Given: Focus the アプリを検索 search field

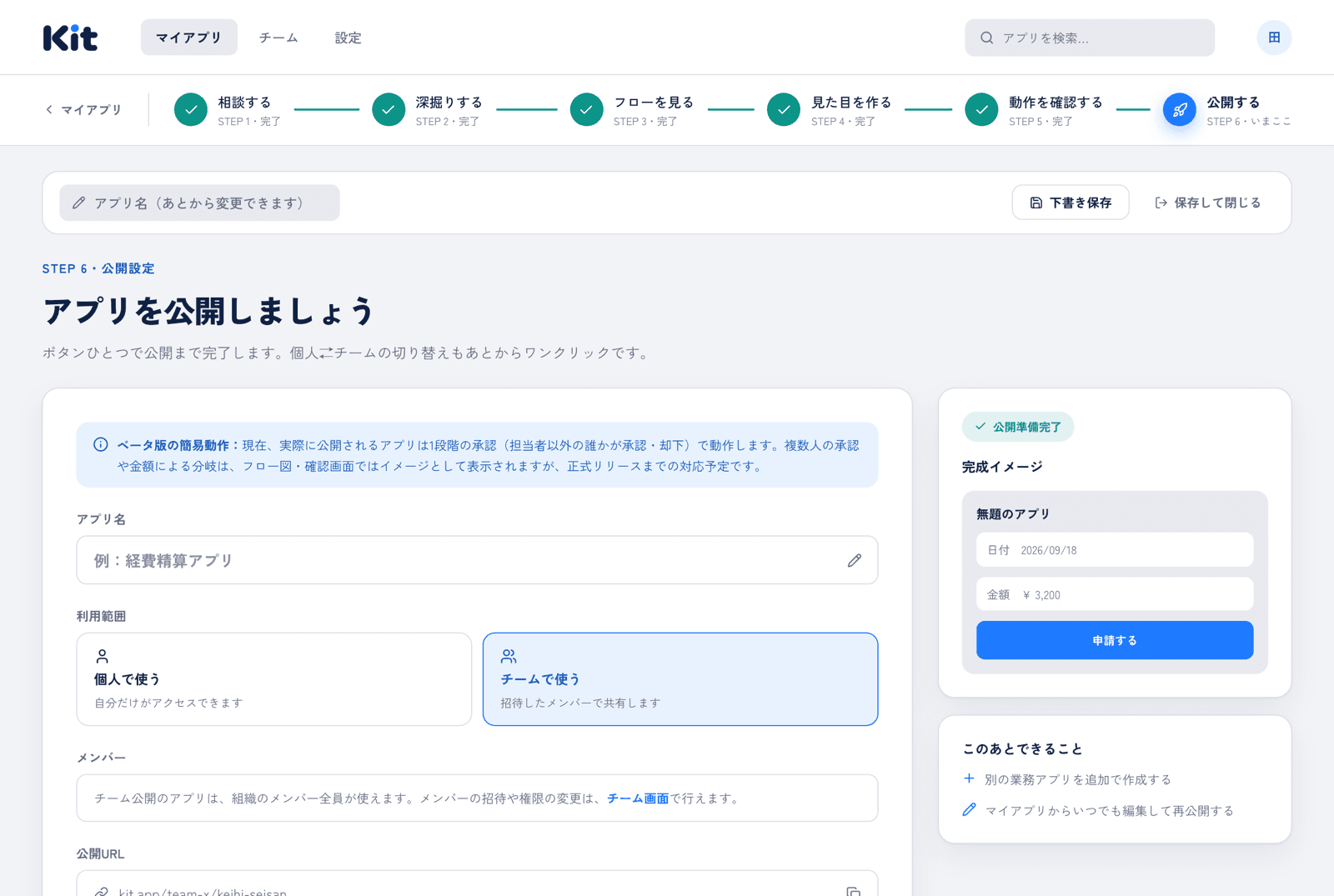Looking at the screenshot, I should click(x=1090, y=38).
